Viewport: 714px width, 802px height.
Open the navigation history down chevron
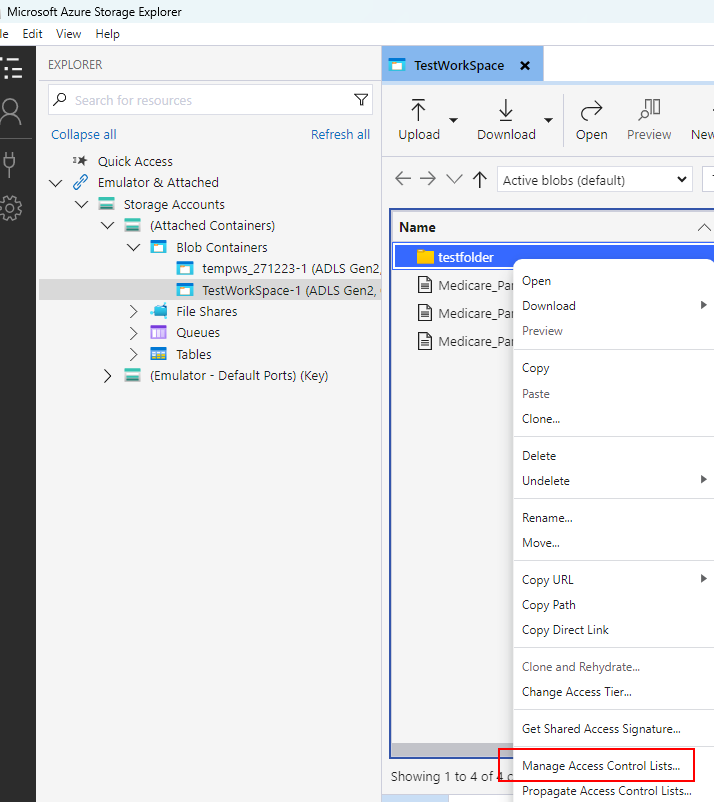(454, 179)
